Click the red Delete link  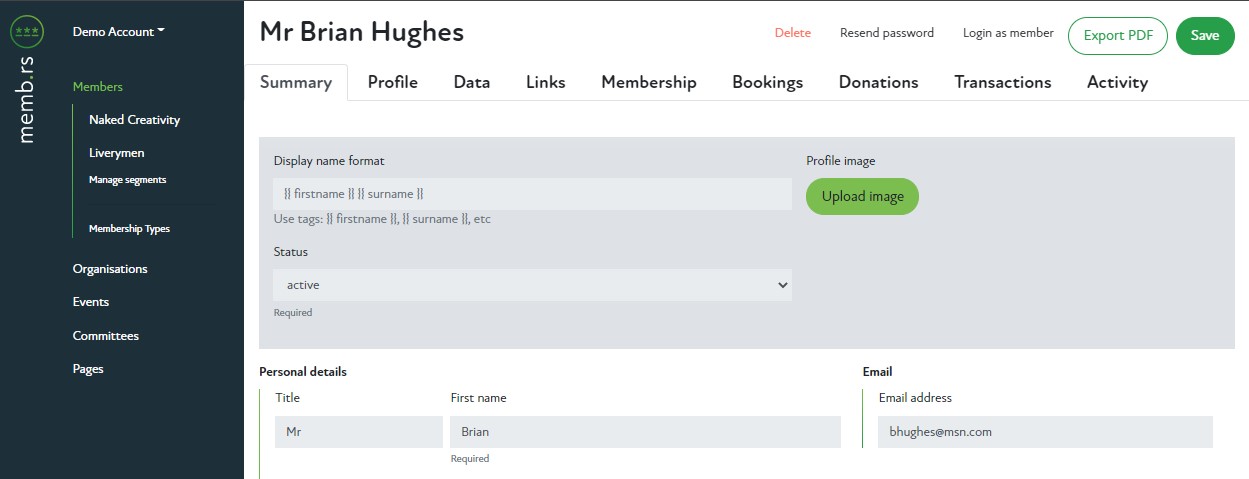[x=792, y=33]
